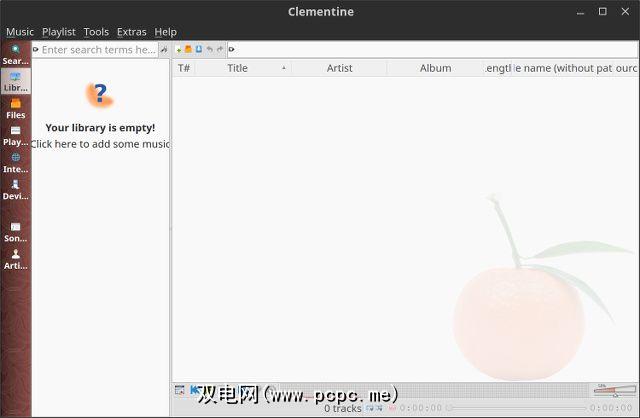Open the Devices sidebar tab
The image size is (640, 418).
16,189
